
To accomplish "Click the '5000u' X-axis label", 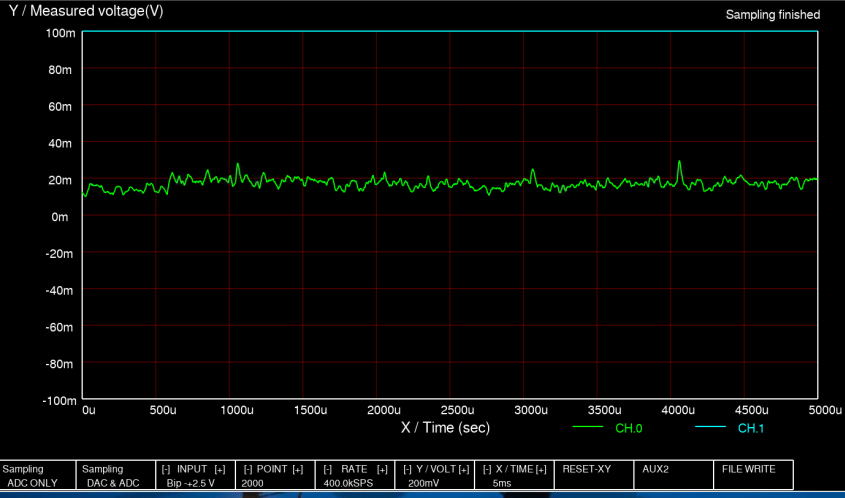I will [x=825, y=411].
